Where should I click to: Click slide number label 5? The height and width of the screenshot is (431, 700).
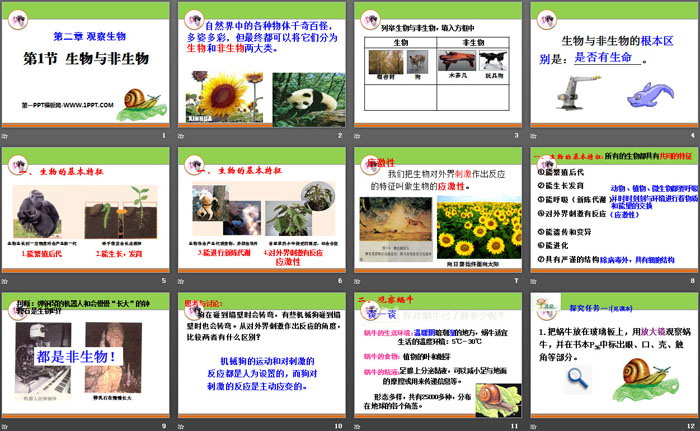click(x=164, y=280)
